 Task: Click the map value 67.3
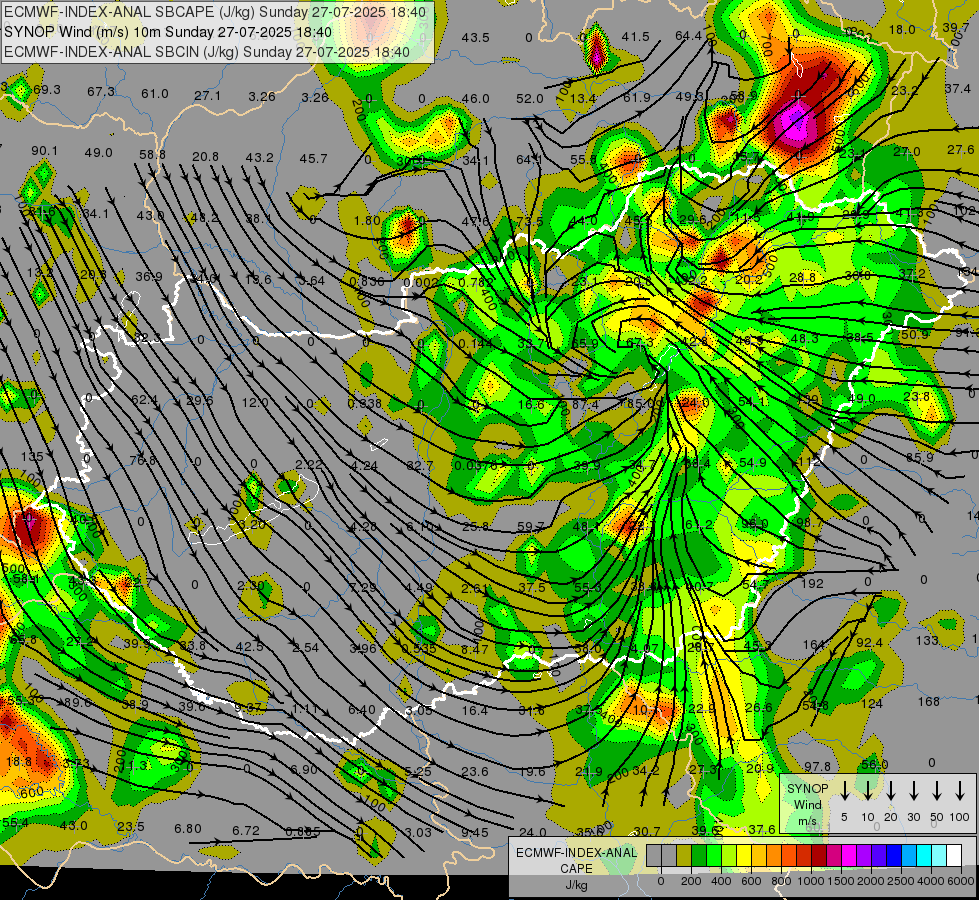tap(101, 92)
